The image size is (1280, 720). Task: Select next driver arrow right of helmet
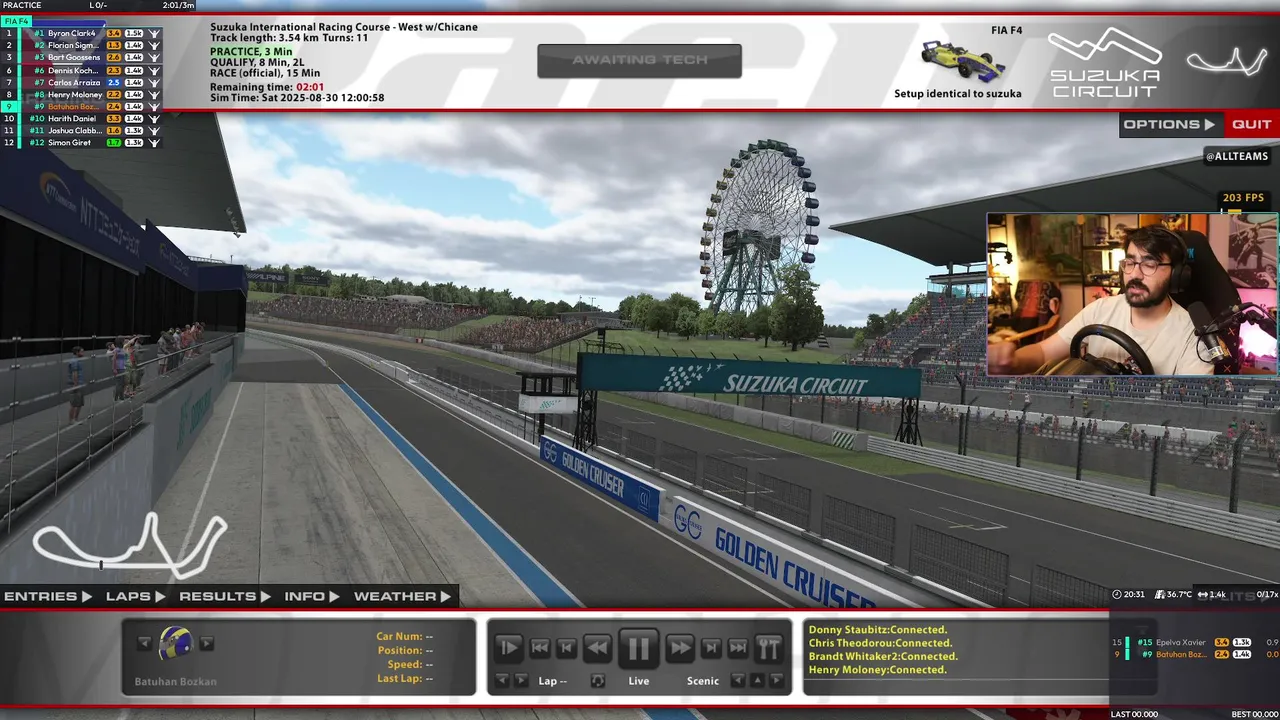coord(207,643)
